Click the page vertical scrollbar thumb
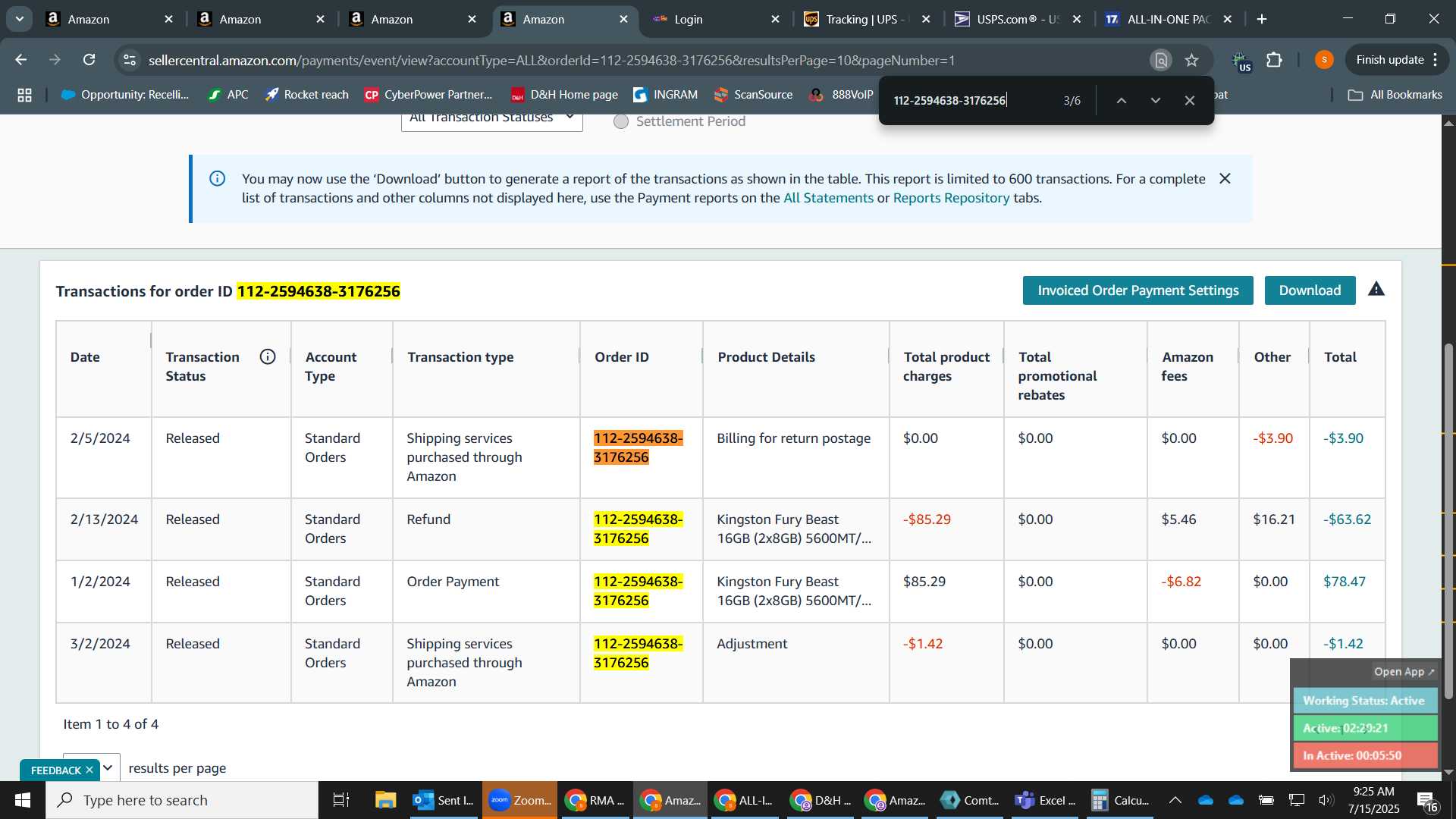 click(x=1448, y=521)
